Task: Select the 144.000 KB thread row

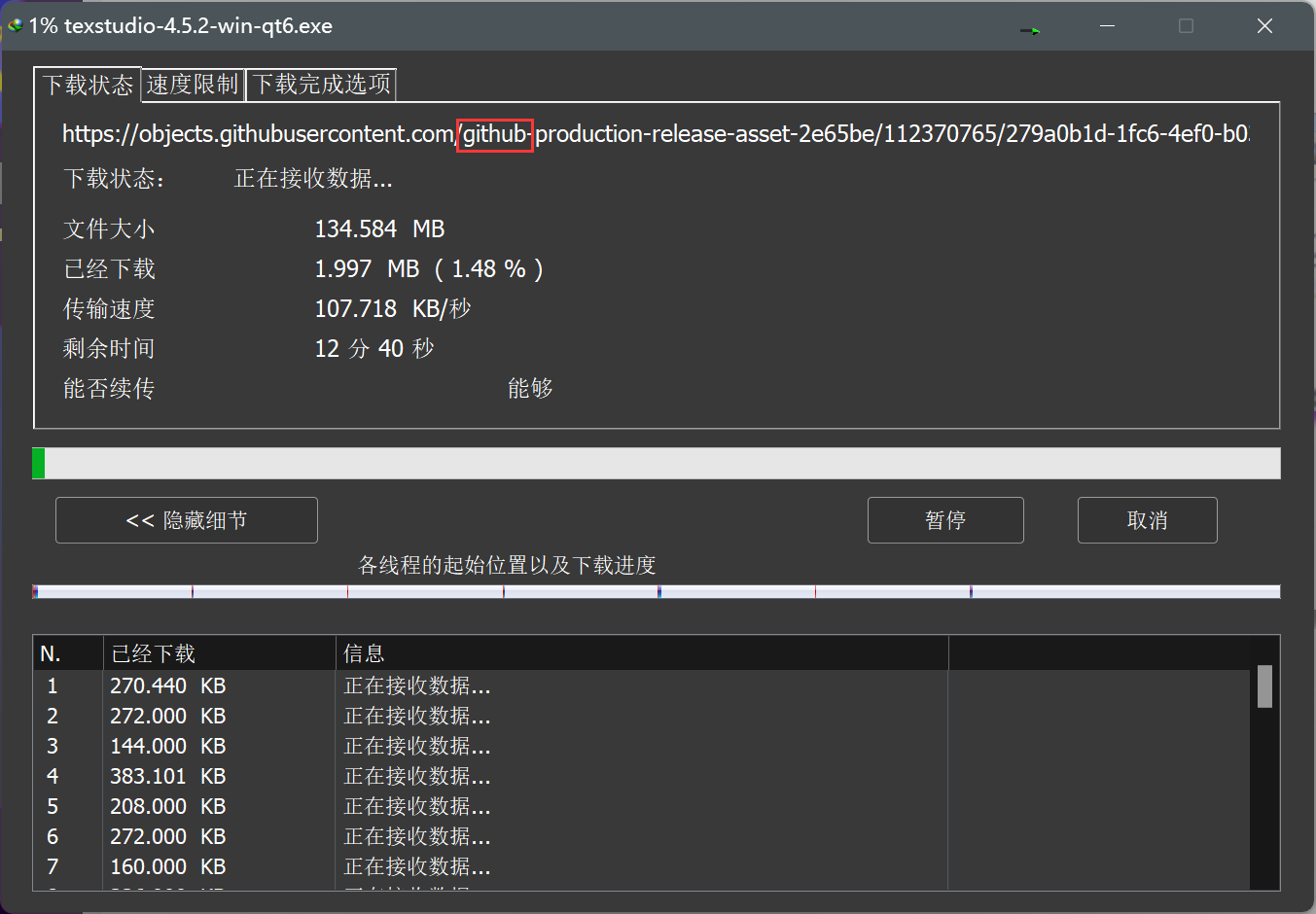Action: tap(642, 746)
